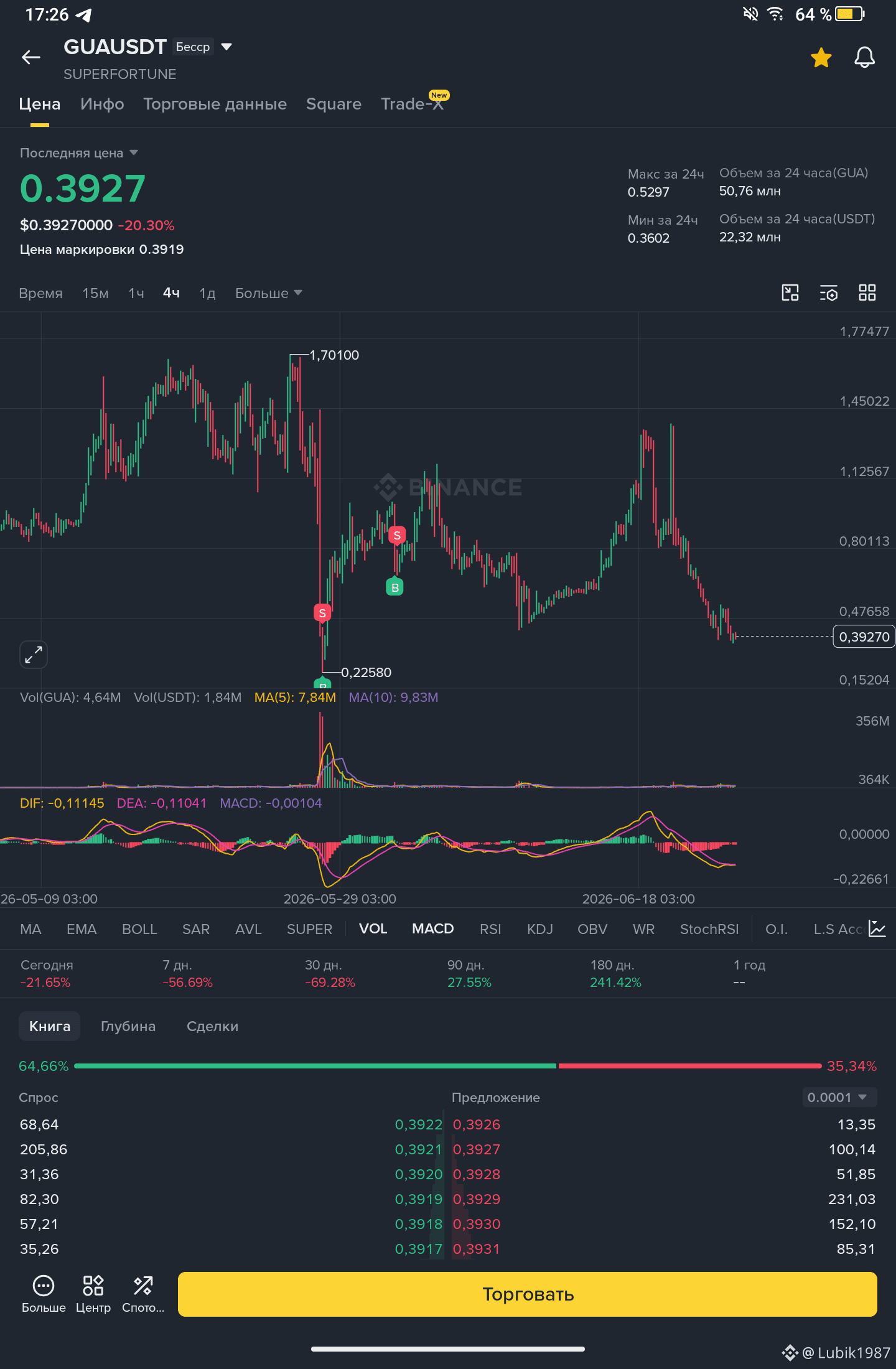The height and width of the screenshot is (1369, 896).
Task: Tap the back arrow icon
Action: [x=31, y=57]
